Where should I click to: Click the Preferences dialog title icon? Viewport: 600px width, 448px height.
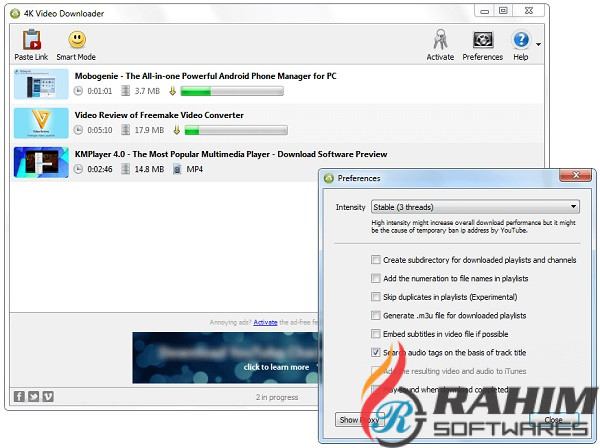coord(329,178)
